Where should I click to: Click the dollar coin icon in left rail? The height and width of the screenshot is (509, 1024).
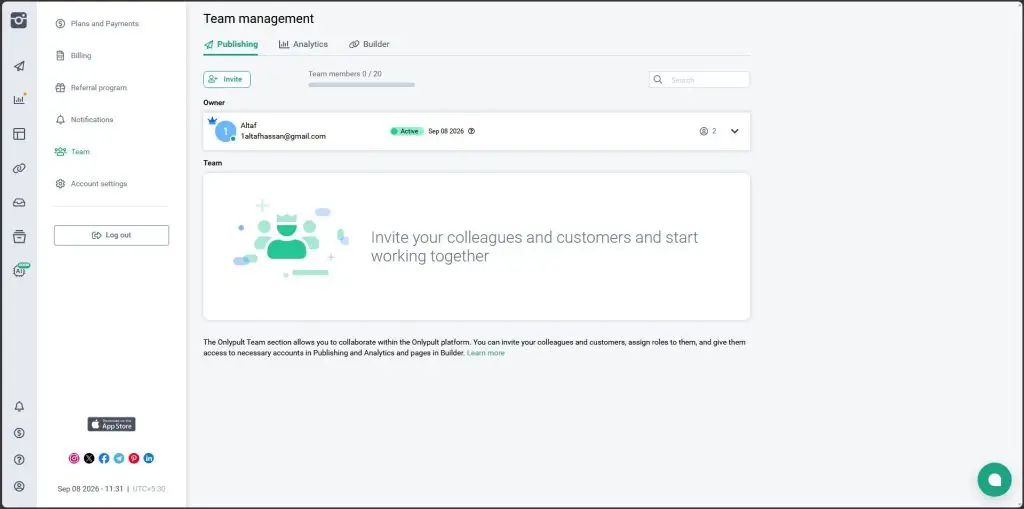click(x=19, y=433)
